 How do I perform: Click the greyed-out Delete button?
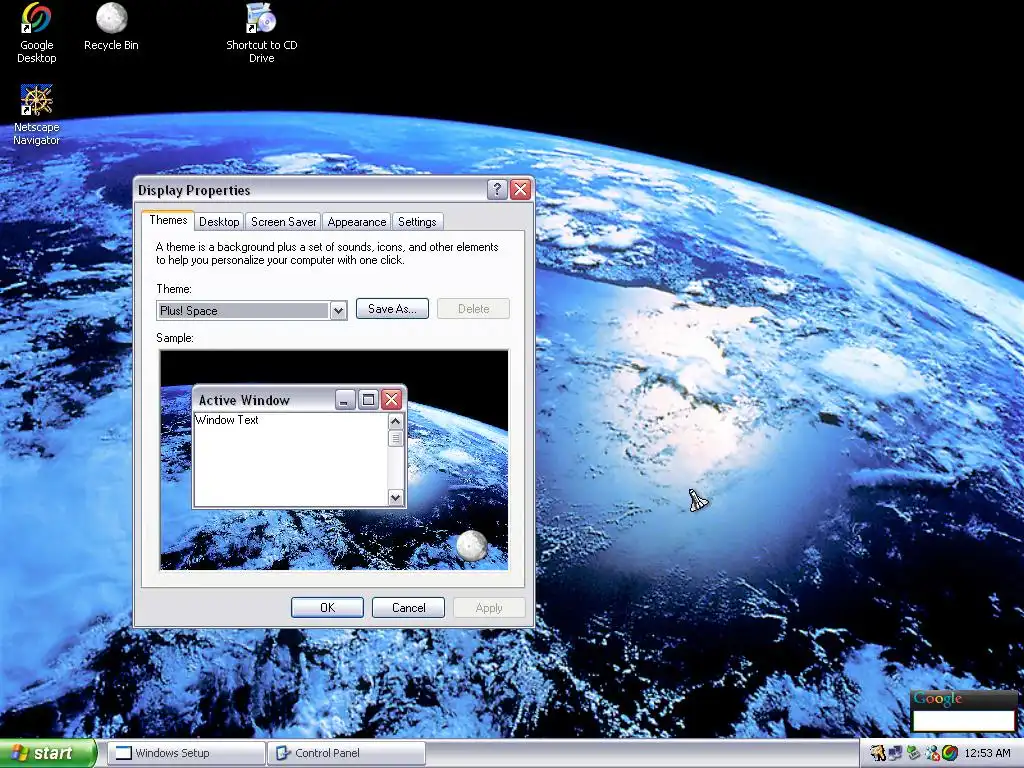pos(473,309)
